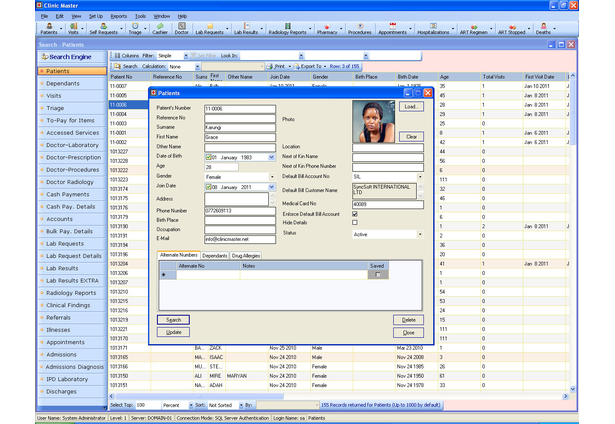The image size is (615, 424).
Task: Expand the Default Bill Account No dropdown
Action: 420,177
